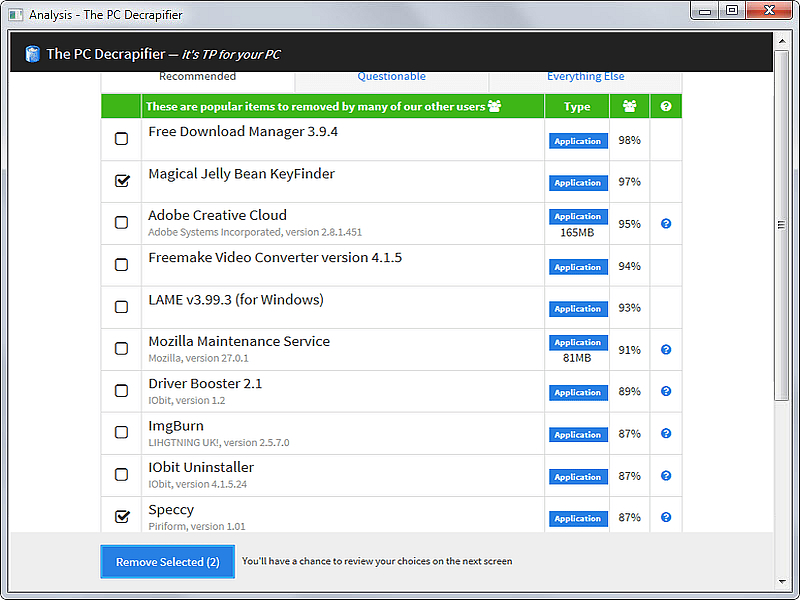Click Application badge for Free Download Manager
Viewport: 800px width, 600px height.
point(578,141)
